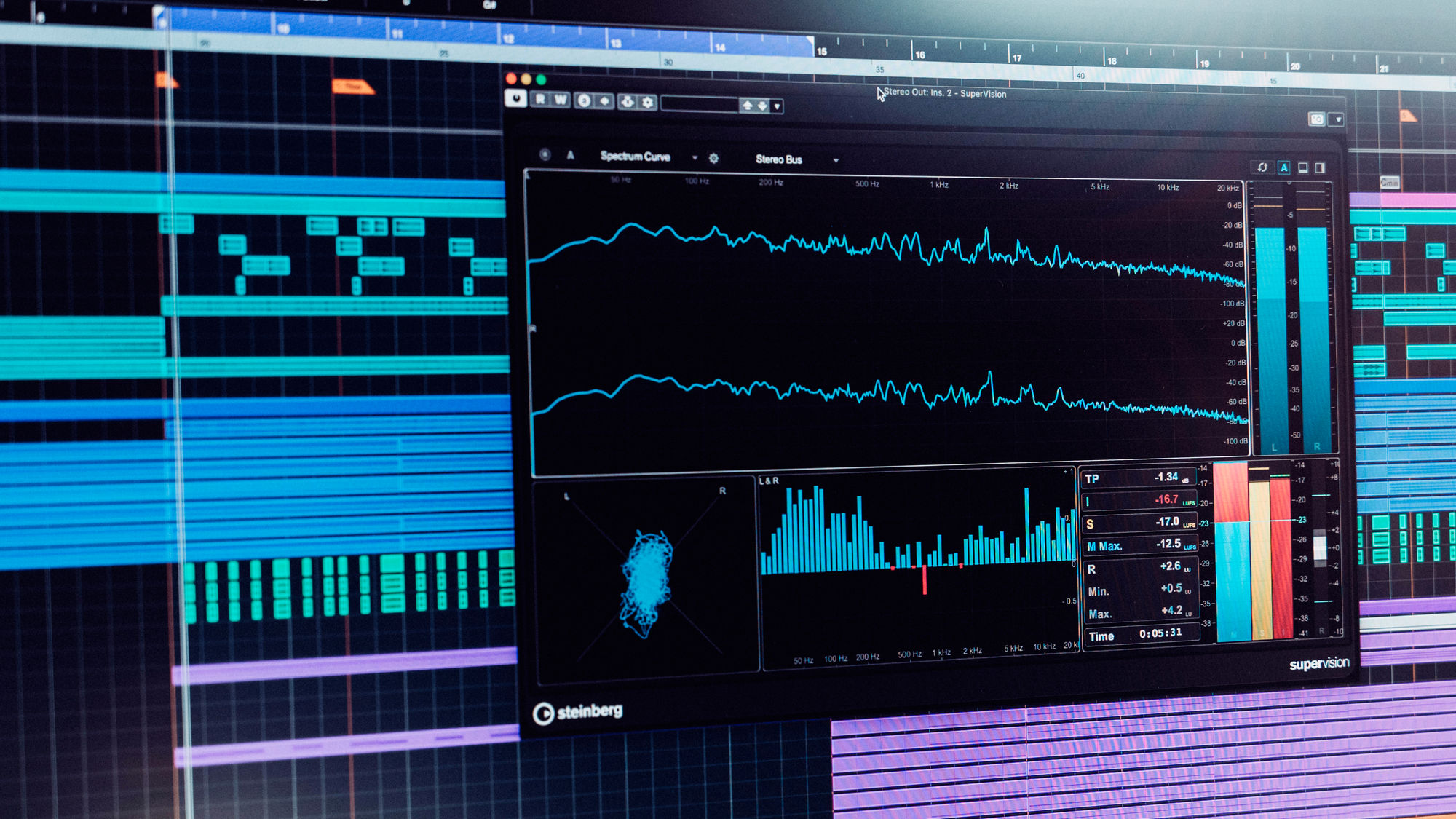Open the preset browser dropdown arrow
1456x819 pixels.
coord(778,107)
